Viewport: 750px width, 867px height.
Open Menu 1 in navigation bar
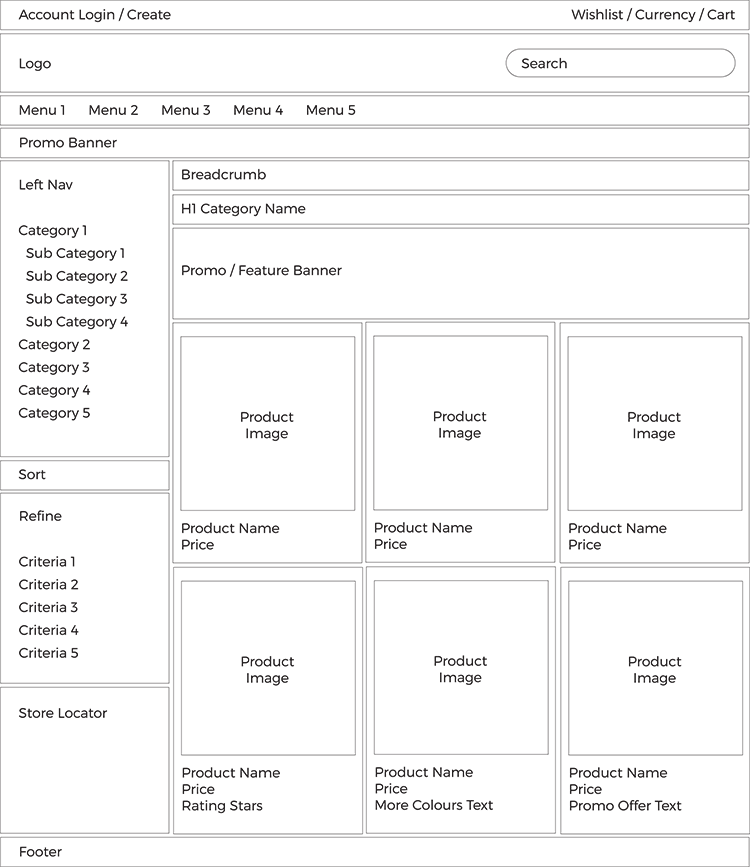click(42, 110)
